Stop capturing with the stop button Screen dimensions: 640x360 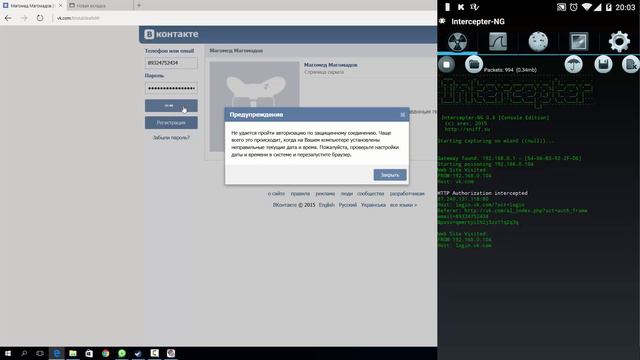[x=447, y=64]
